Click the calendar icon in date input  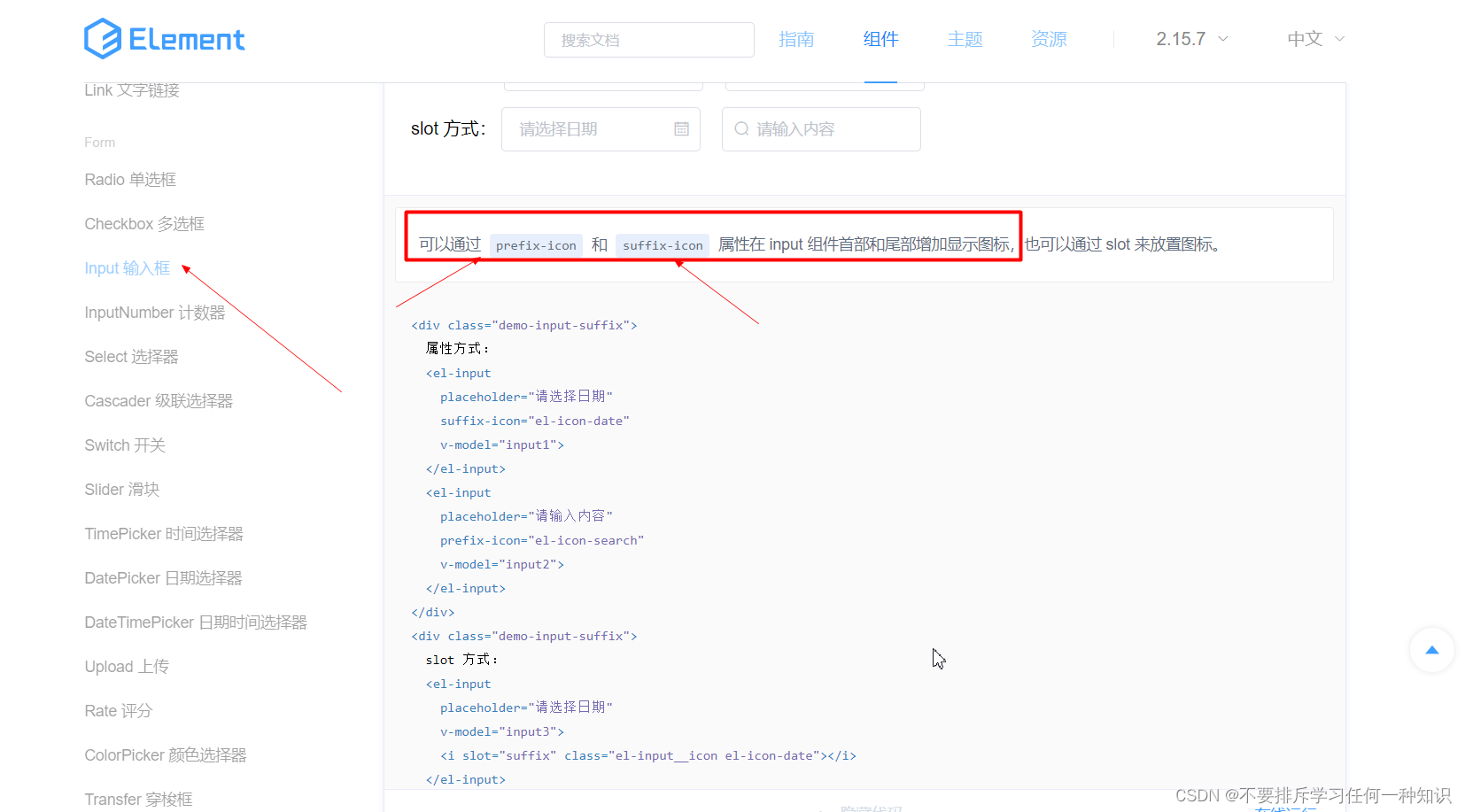(681, 129)
